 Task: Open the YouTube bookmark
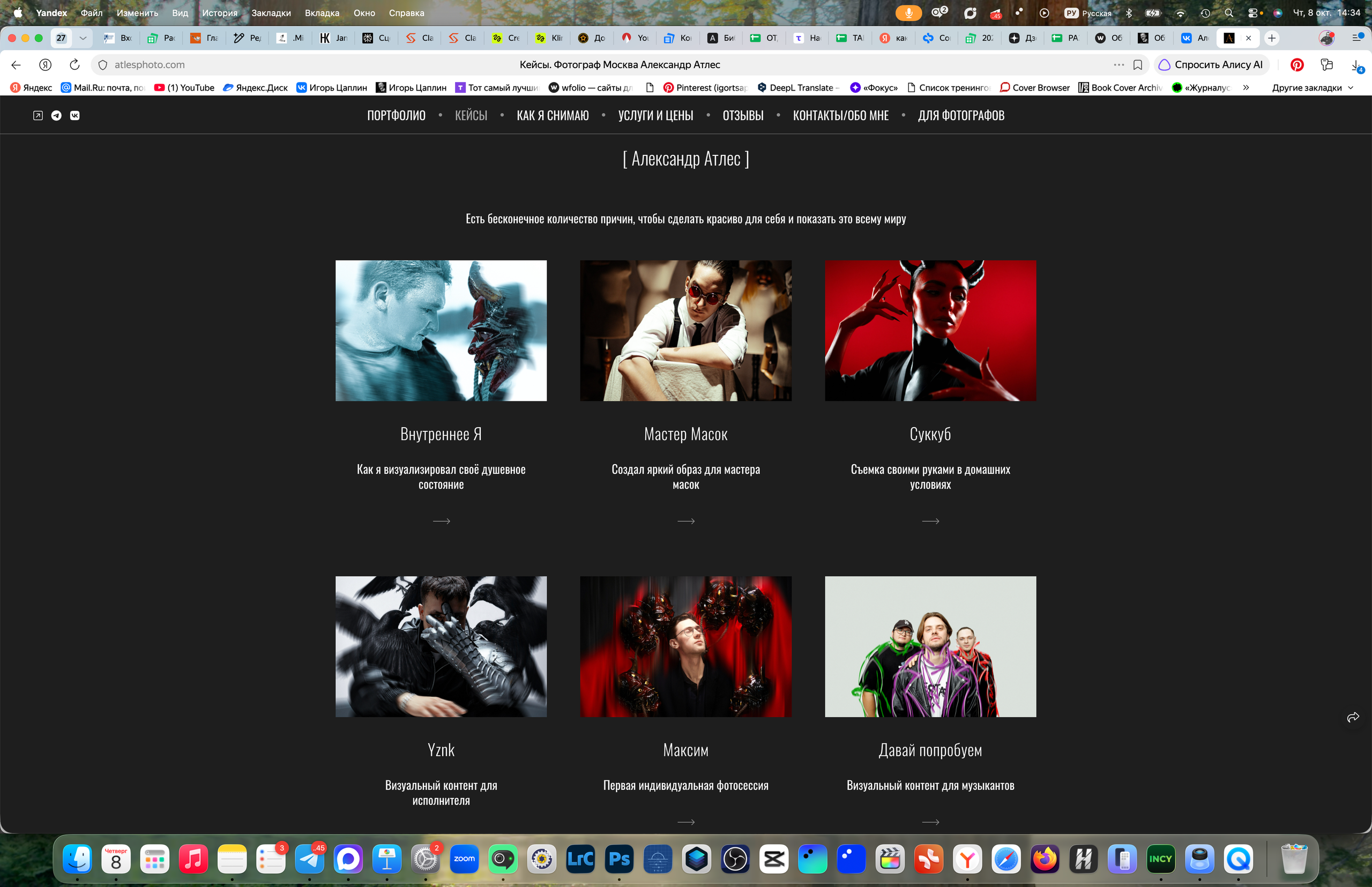(x=184, y=87)
